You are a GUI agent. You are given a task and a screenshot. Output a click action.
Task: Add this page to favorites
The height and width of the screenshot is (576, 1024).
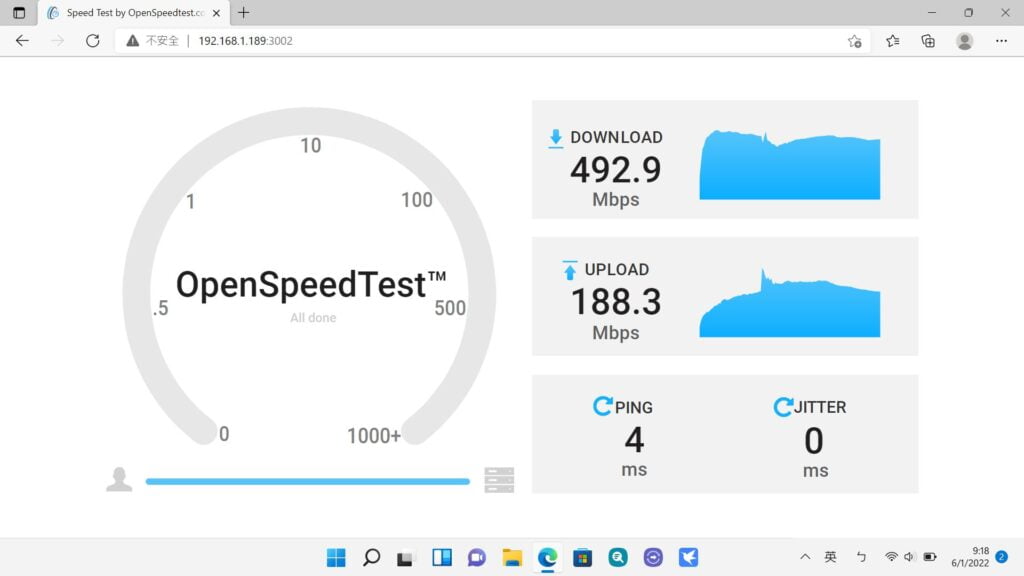pyautogui.click(x=854, y=41)
